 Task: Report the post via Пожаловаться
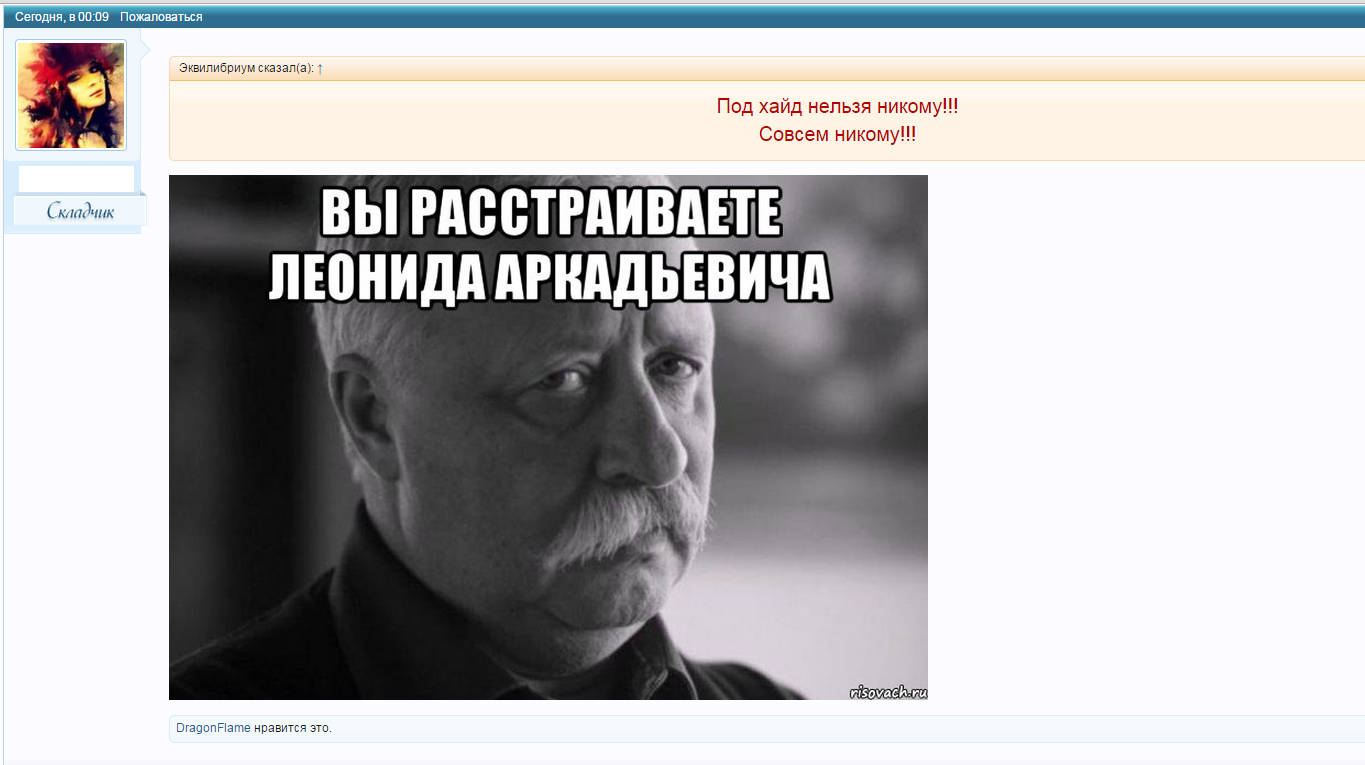[161, 17]
